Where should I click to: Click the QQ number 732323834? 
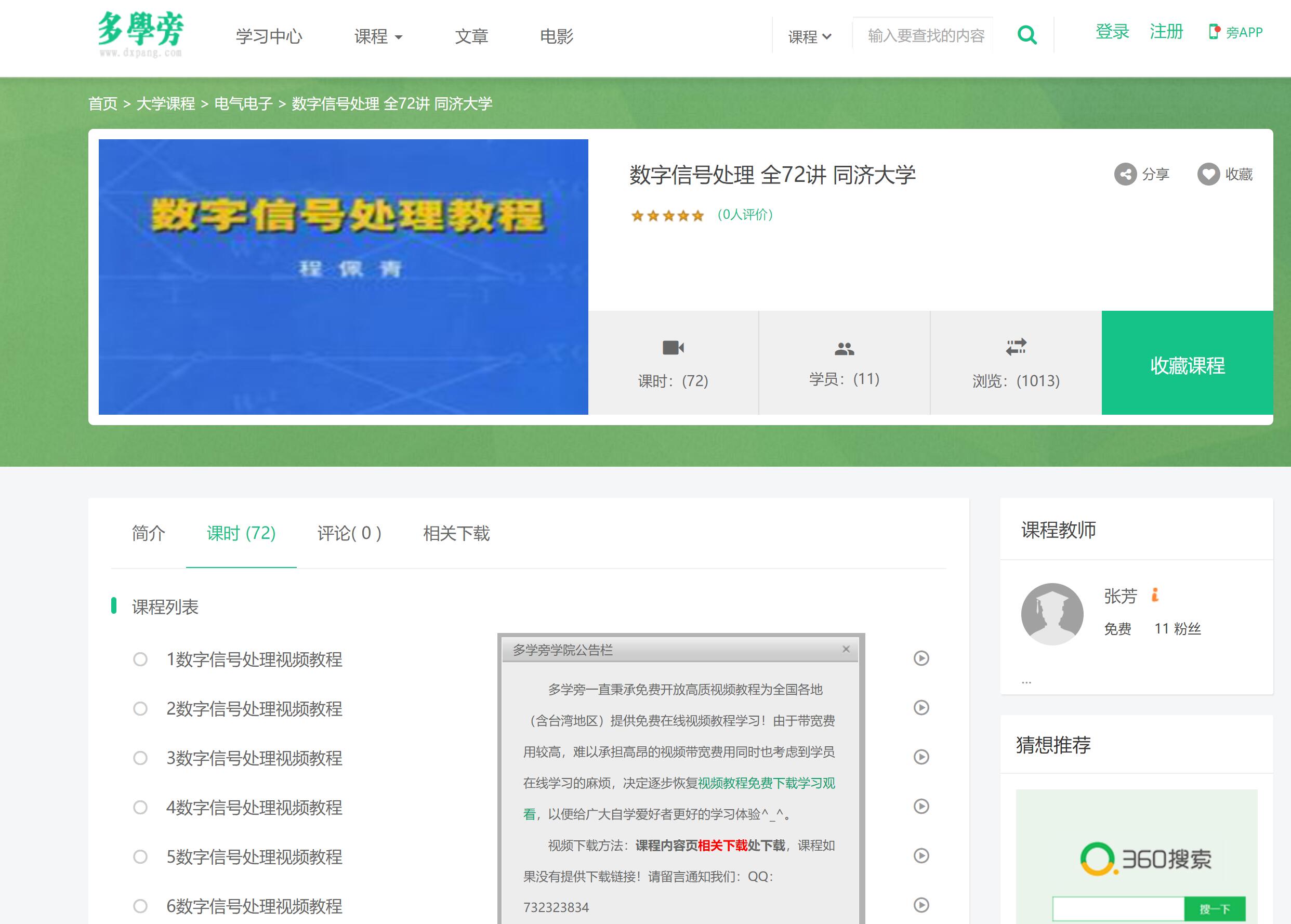point(556,907)
